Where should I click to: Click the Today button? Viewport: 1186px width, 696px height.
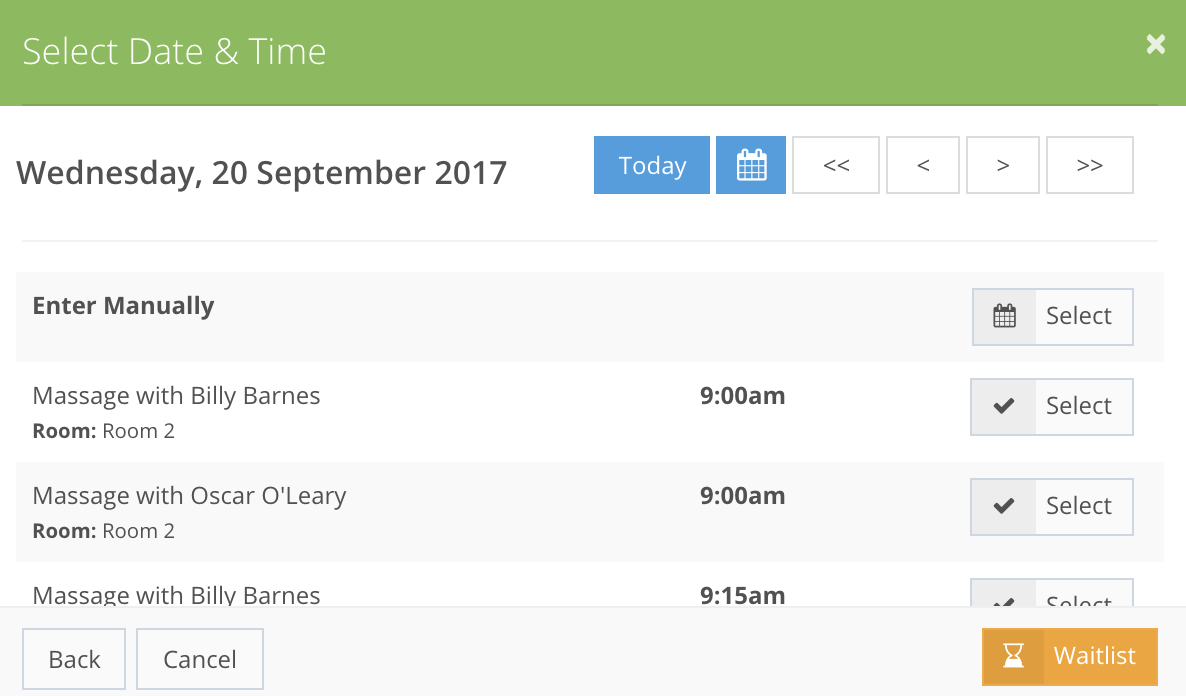click(x=652, y=165)
